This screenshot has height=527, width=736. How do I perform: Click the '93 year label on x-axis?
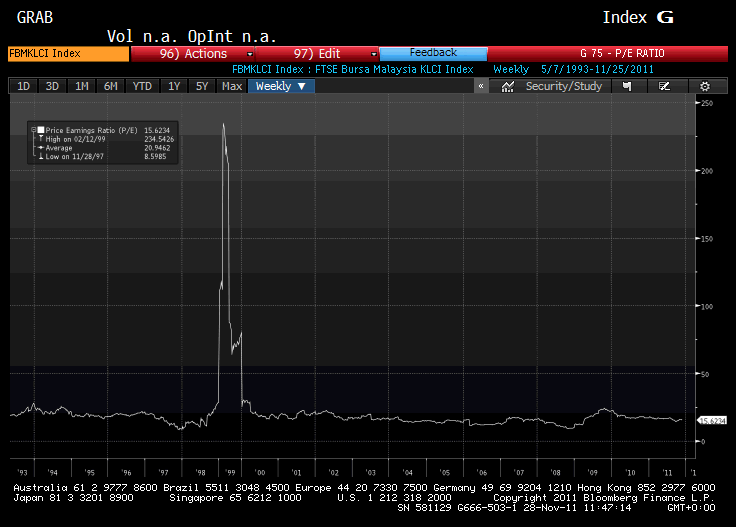(x=22, y=473)
